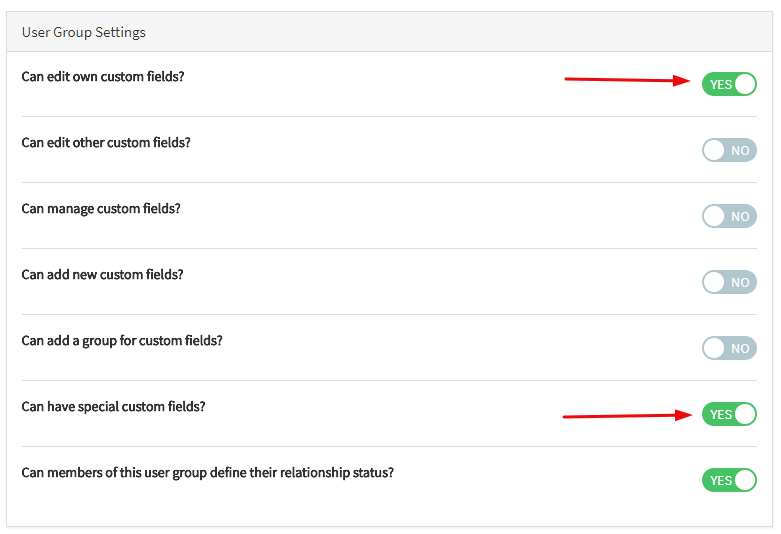Turn on 'Can manage custom fields?' switch

pos(729,216)
